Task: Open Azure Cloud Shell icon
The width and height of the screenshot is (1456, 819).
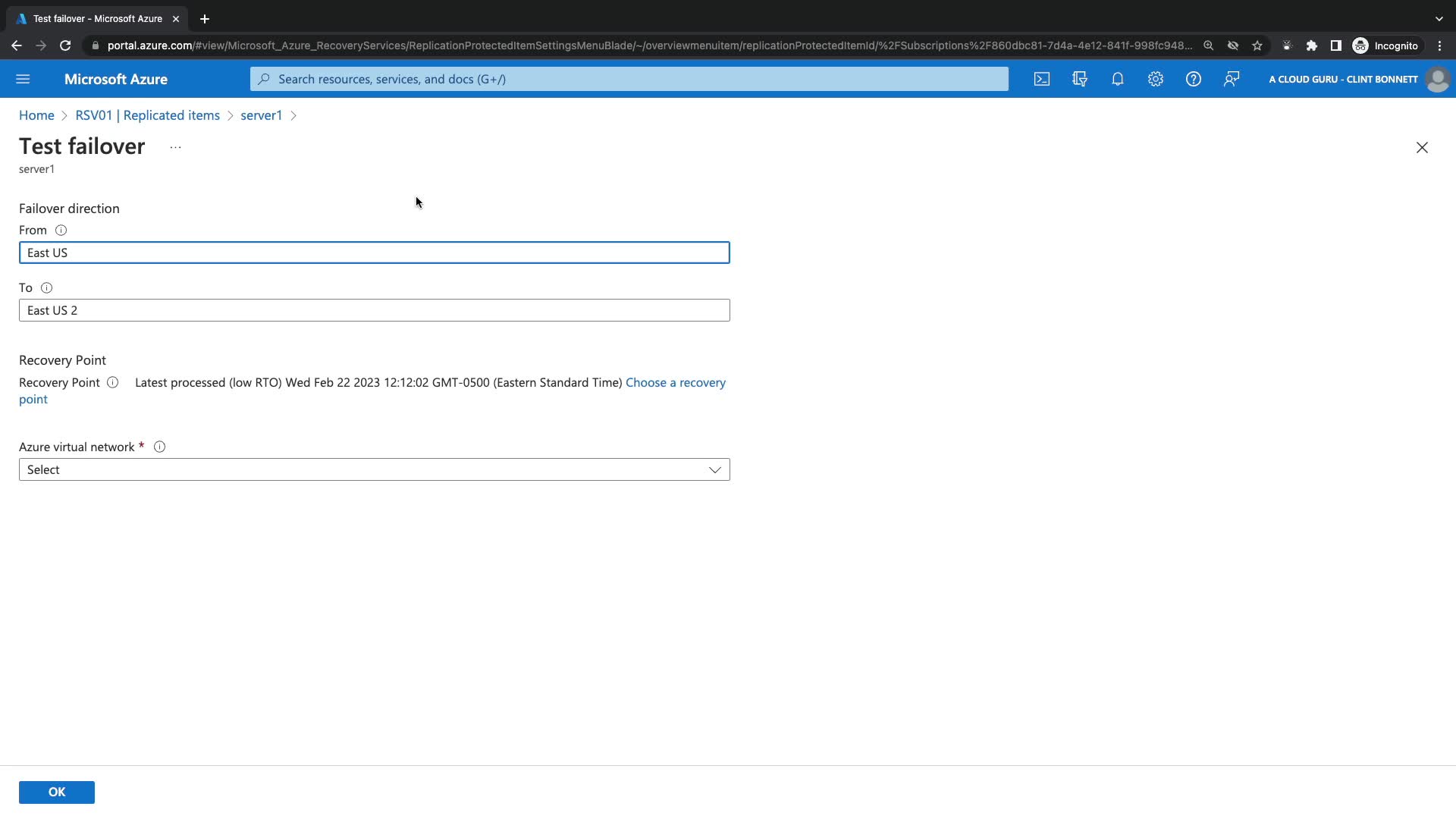Action: point(1042,79)
